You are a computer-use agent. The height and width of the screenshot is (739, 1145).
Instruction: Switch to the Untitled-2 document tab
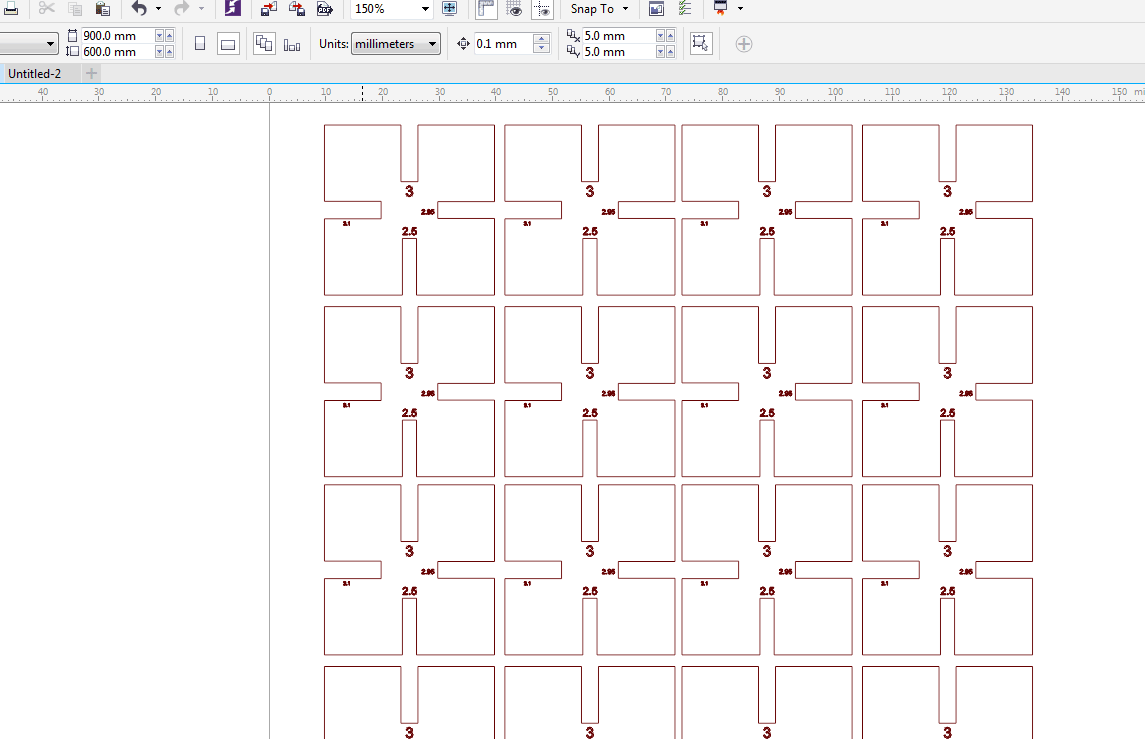[x=34, y=73]
